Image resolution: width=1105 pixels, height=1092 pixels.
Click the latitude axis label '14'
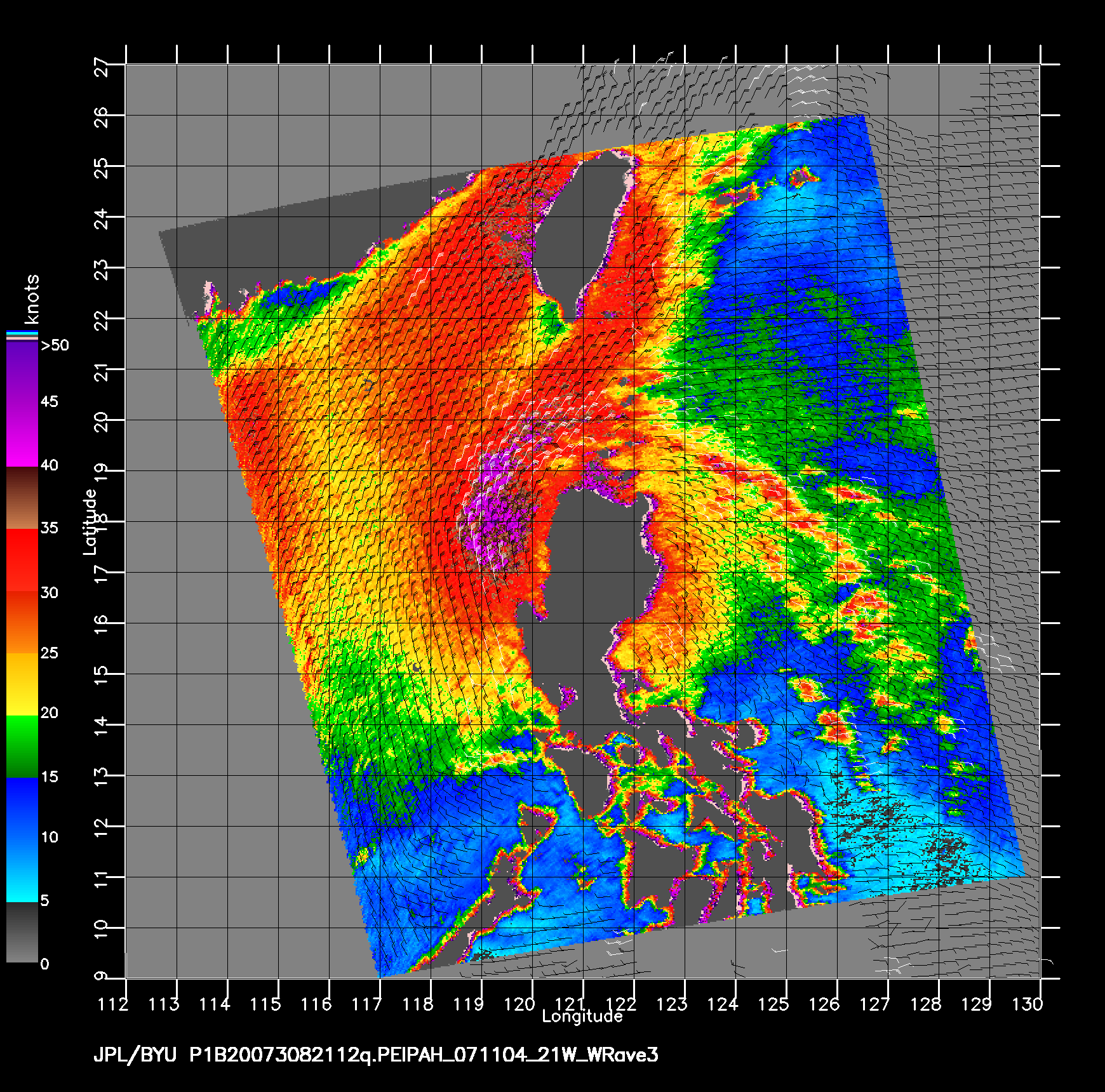(x=102, y=727)
